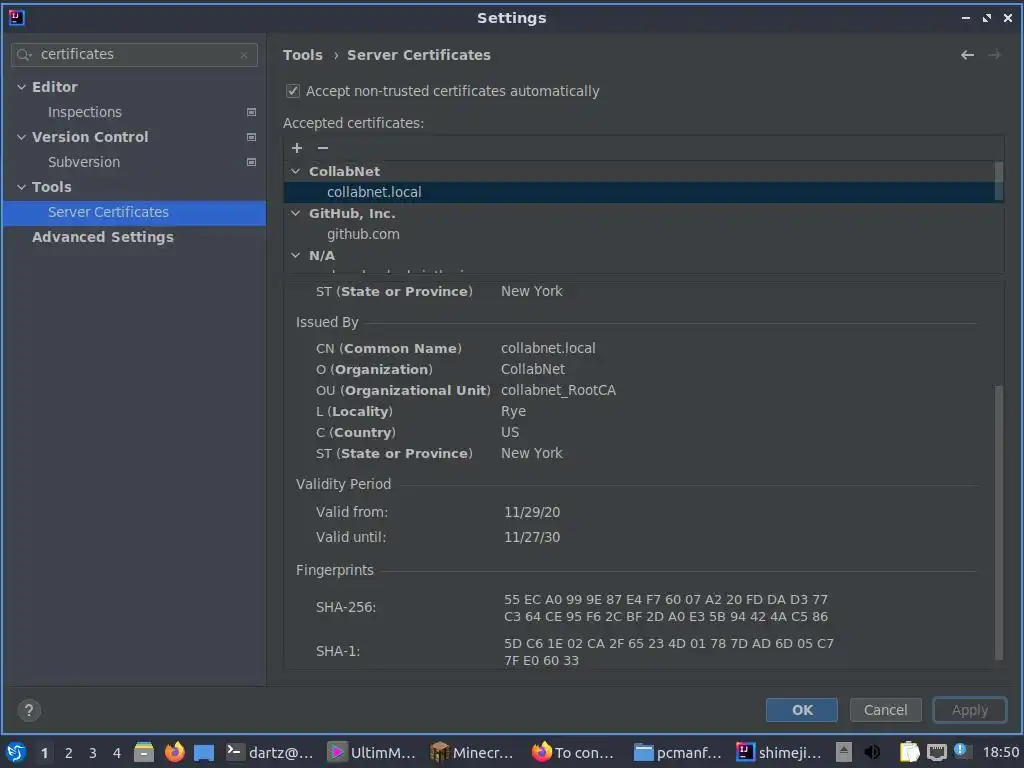Click the SHA-1 fingerprint value
The height and width of the screenshot is (768, 1024).
[x=669, y=652]
